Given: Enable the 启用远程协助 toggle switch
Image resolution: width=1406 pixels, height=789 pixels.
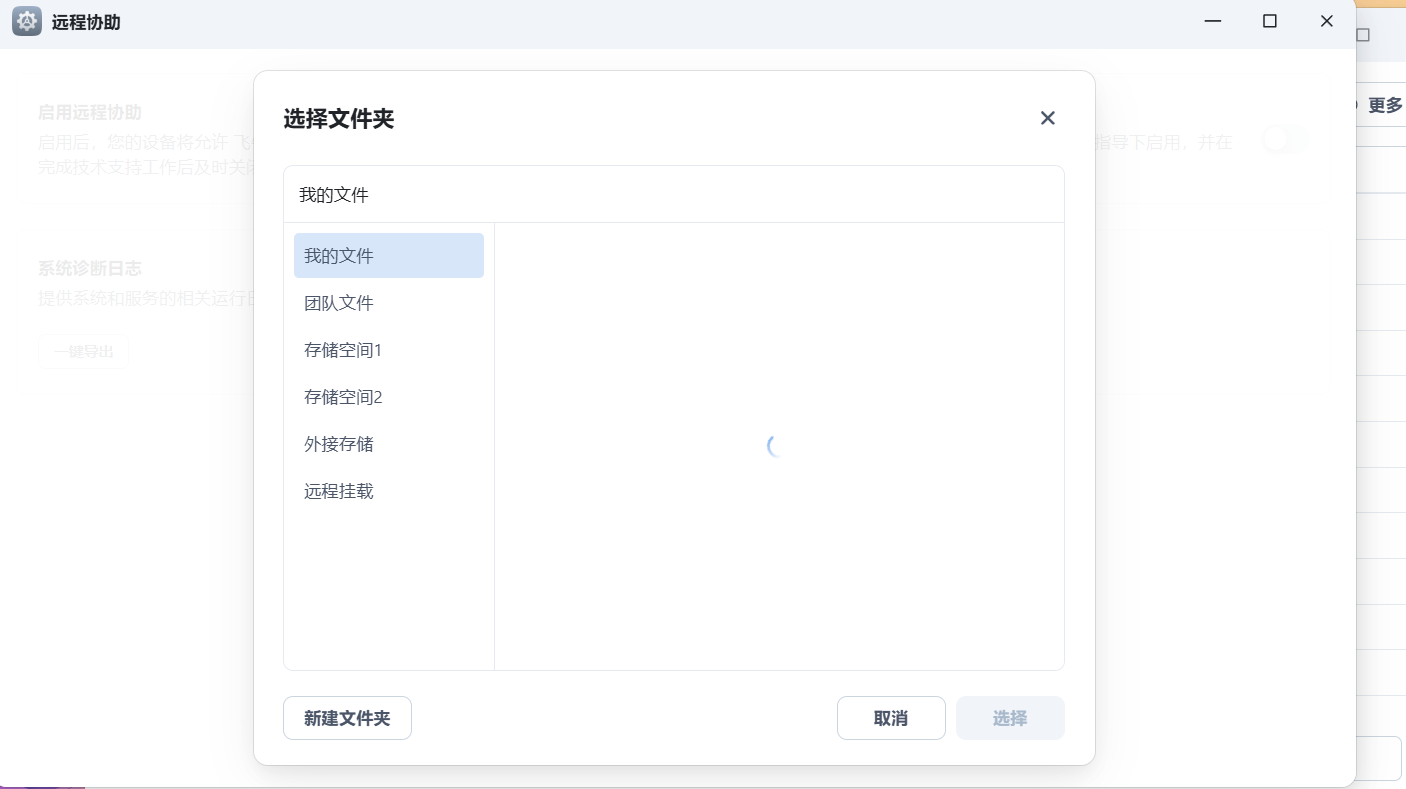Looking at the screenshot, I should point(1285,141).
